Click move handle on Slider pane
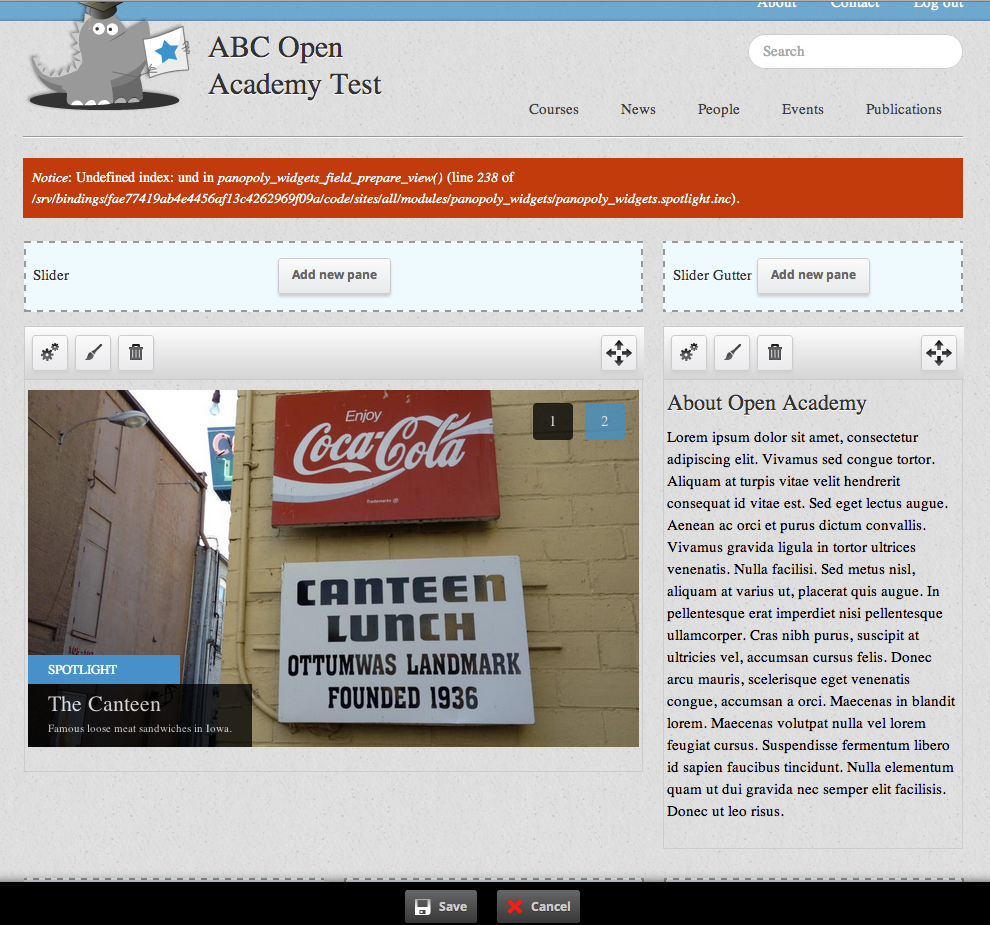 point(619,352)
